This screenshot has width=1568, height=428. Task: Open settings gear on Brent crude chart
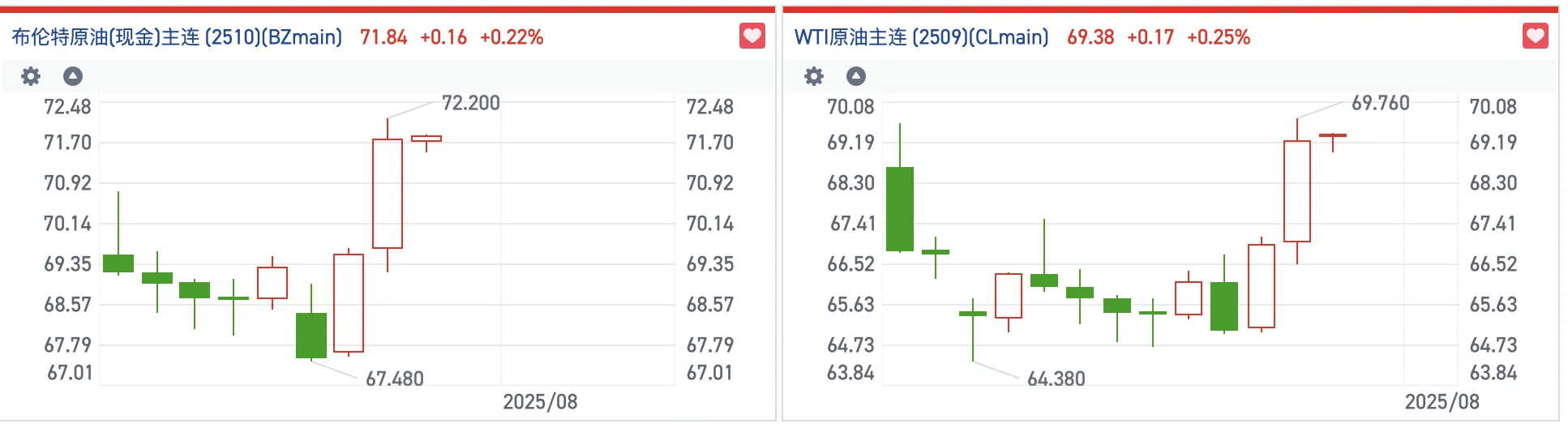click(x=31, y=76)
